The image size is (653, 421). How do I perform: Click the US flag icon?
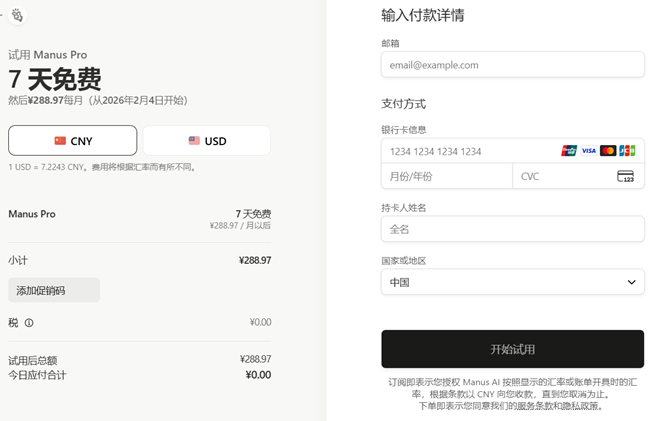194,141
